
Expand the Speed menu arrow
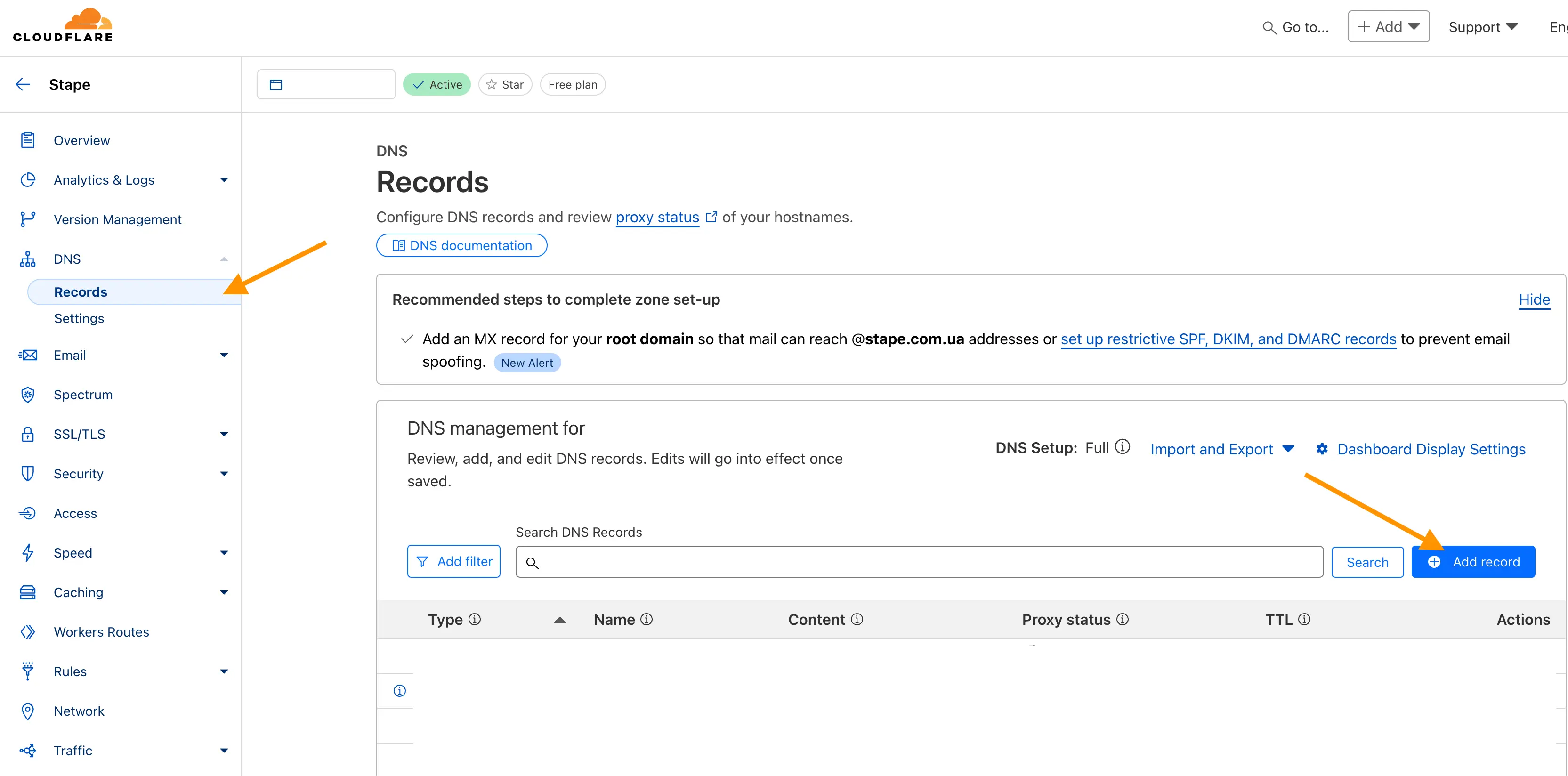[224, 553]
